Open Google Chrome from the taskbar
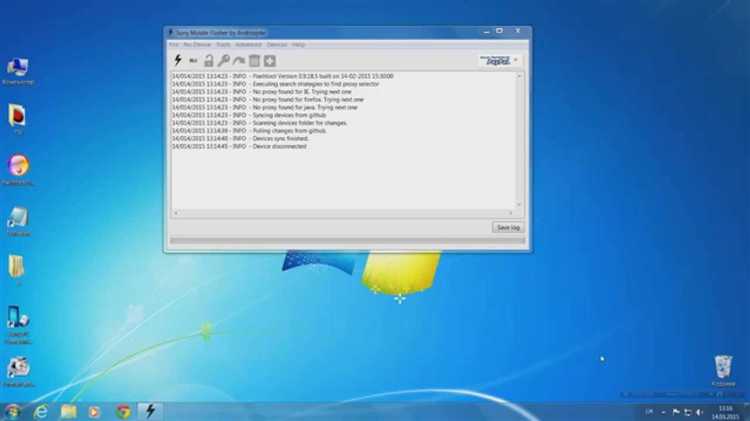The width and height of the screenshot is (750, 421). click(x=123, y=411)
